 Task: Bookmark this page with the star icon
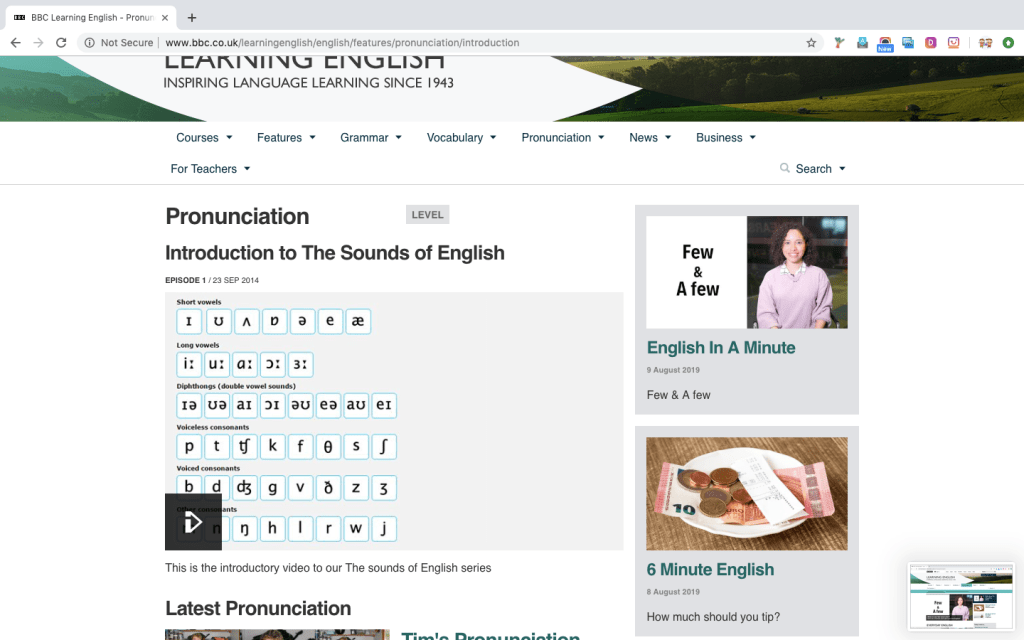(811, 43)
